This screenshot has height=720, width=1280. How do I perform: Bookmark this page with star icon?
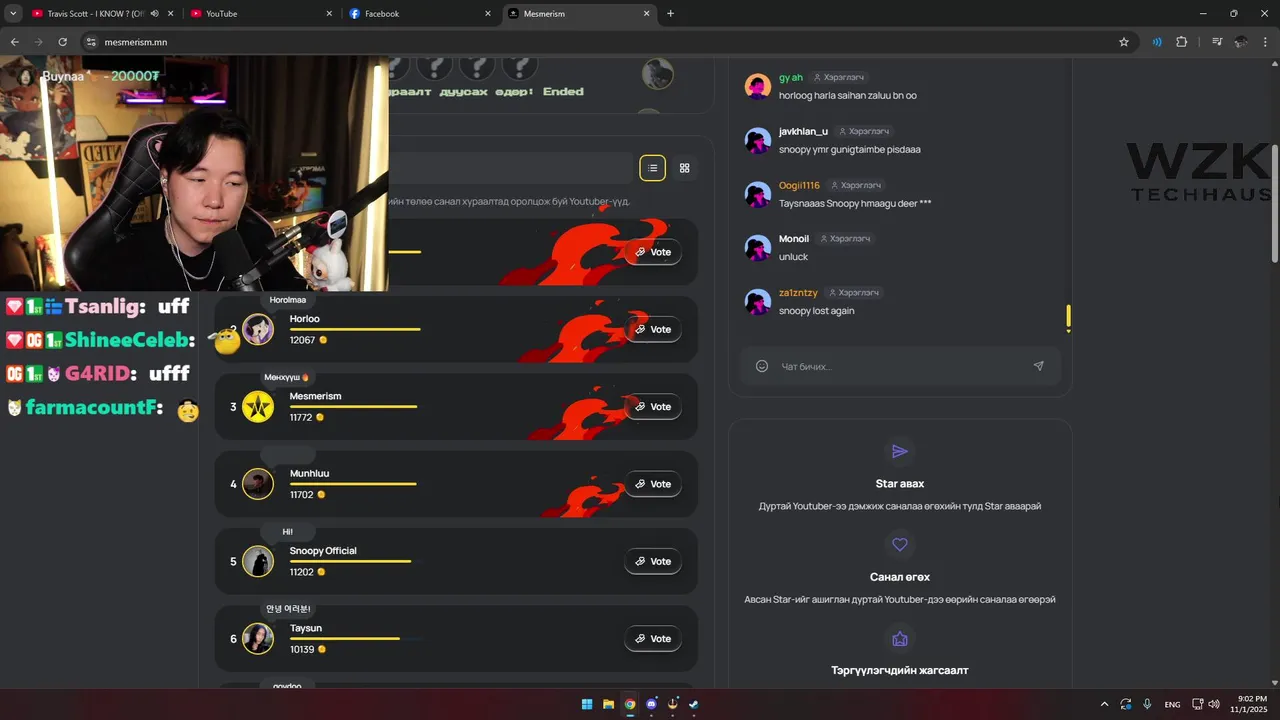tap(1124, 42)
